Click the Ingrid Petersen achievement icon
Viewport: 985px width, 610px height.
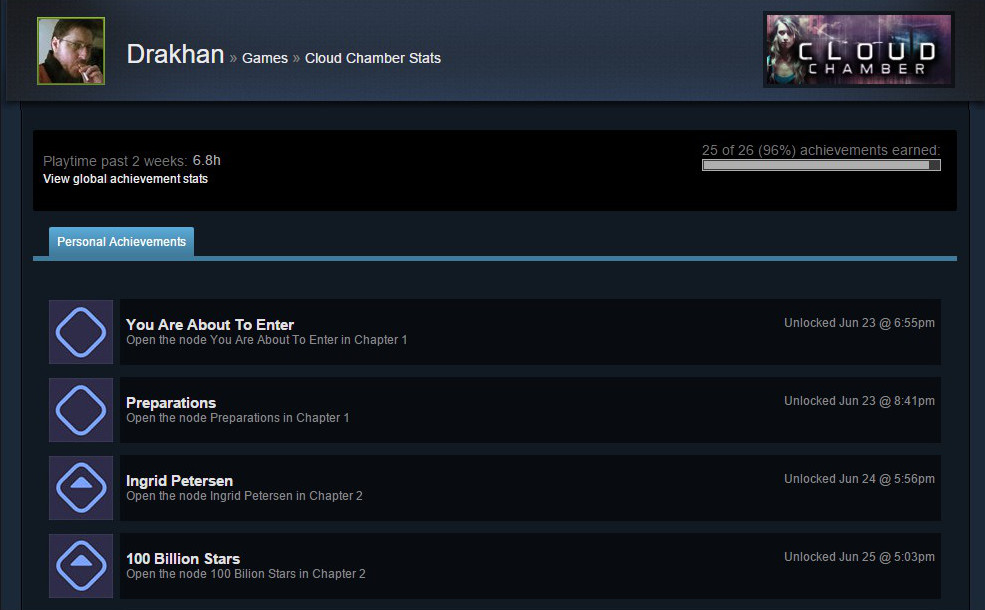click(x=81, y=487)
